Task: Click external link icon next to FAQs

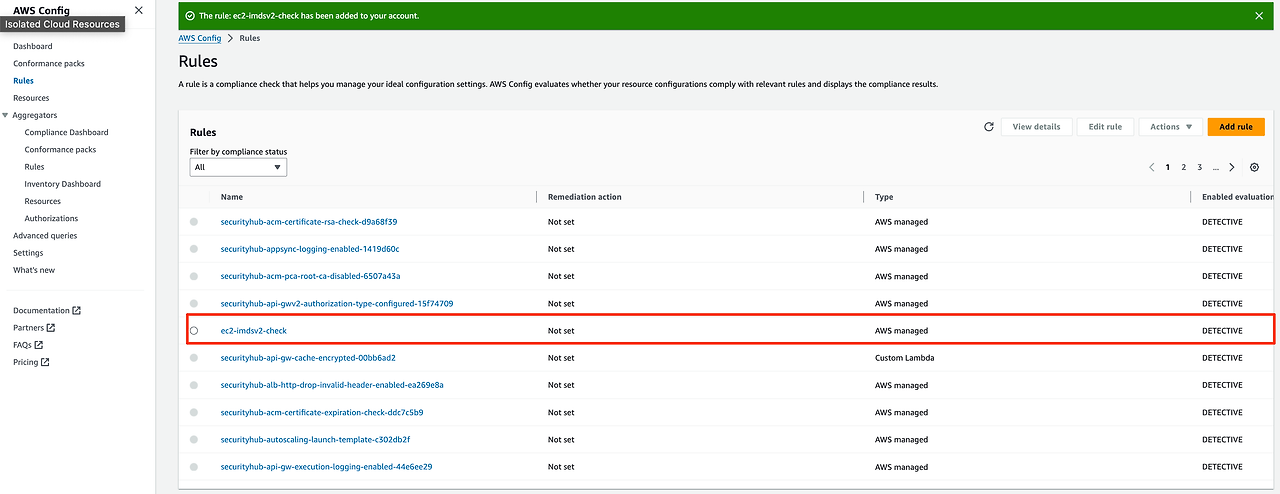Action: click(x=39, y=345)
